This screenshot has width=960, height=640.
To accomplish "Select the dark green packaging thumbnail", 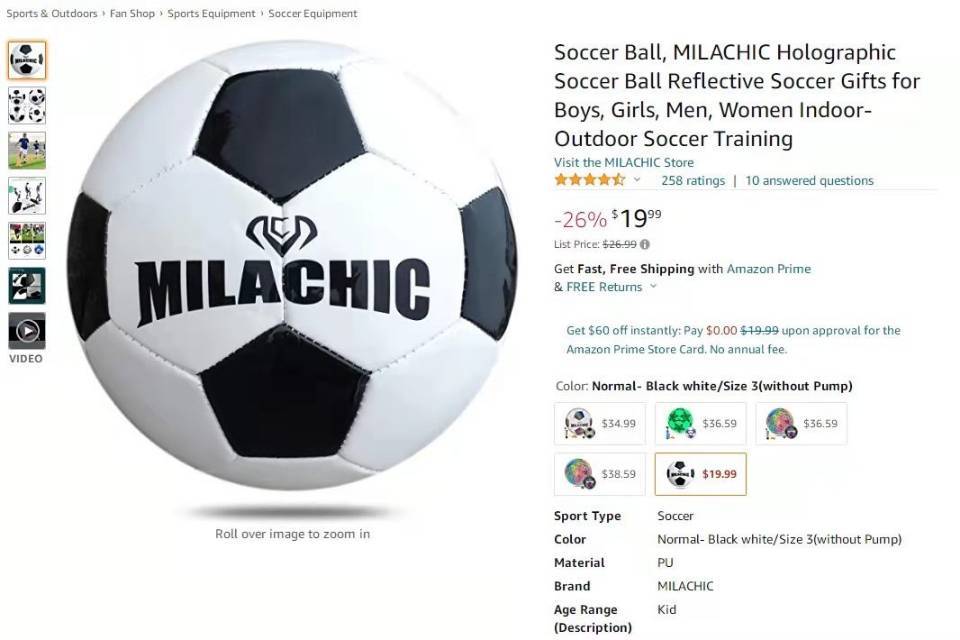I will click(x=26, y=286).
